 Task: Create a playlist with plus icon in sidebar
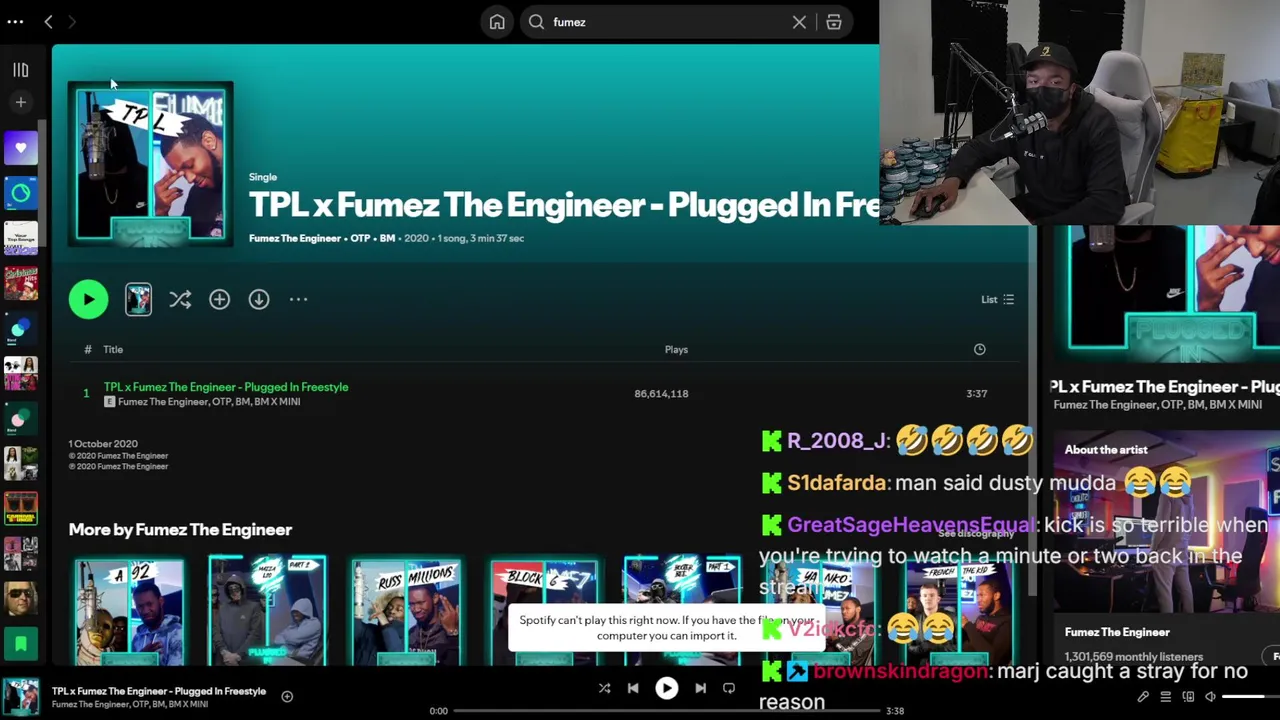pyautogui.click(x=20, y=102)
